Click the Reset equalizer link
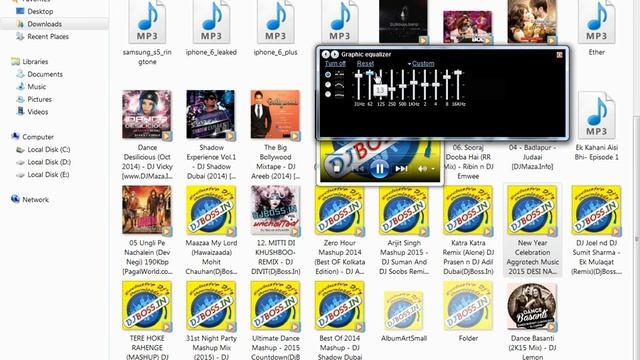This screenshot has height=360, width=640. pyautogui.click(x=365, y=64)
